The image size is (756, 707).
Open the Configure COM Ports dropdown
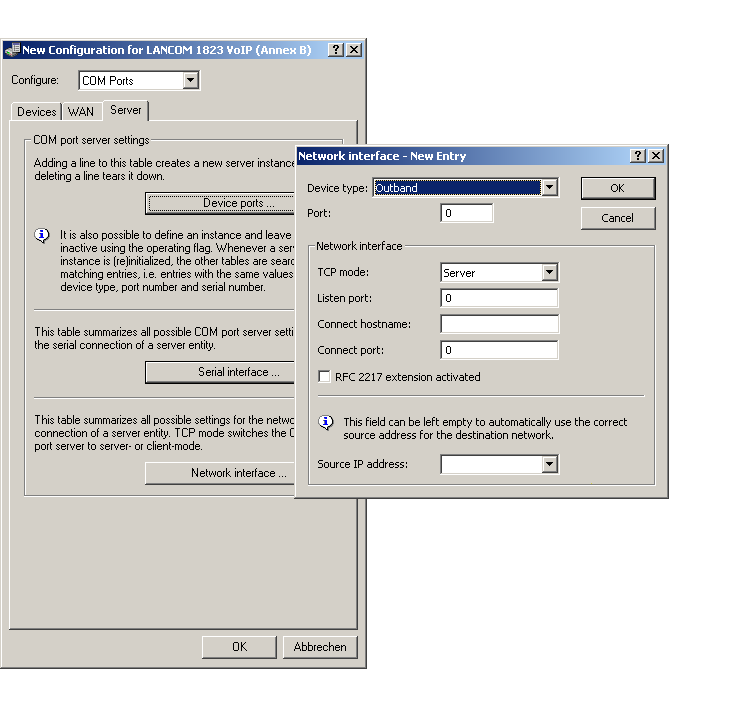pos(191,81)
